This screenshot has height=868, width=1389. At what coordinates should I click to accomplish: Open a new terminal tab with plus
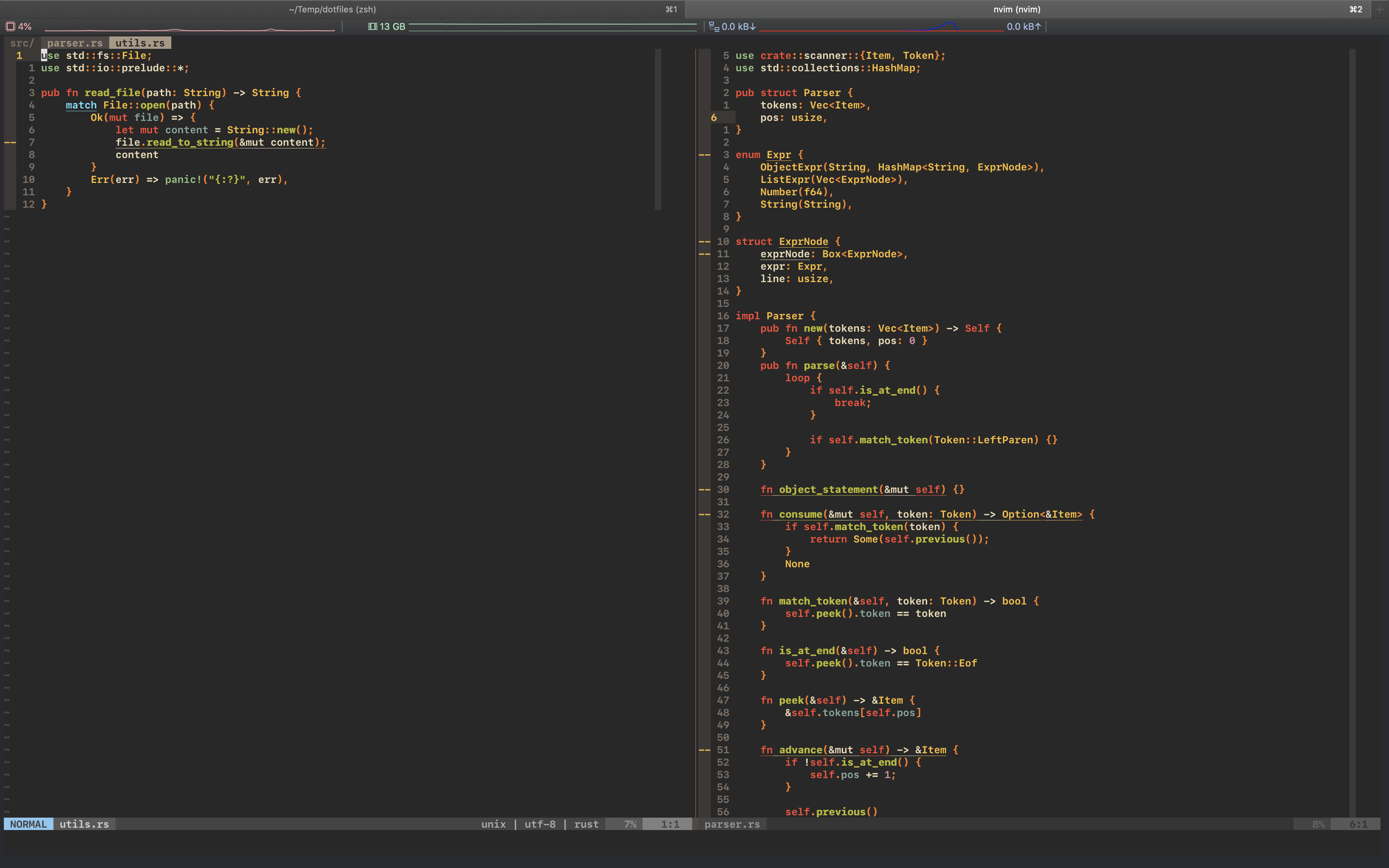(1379, 9)
